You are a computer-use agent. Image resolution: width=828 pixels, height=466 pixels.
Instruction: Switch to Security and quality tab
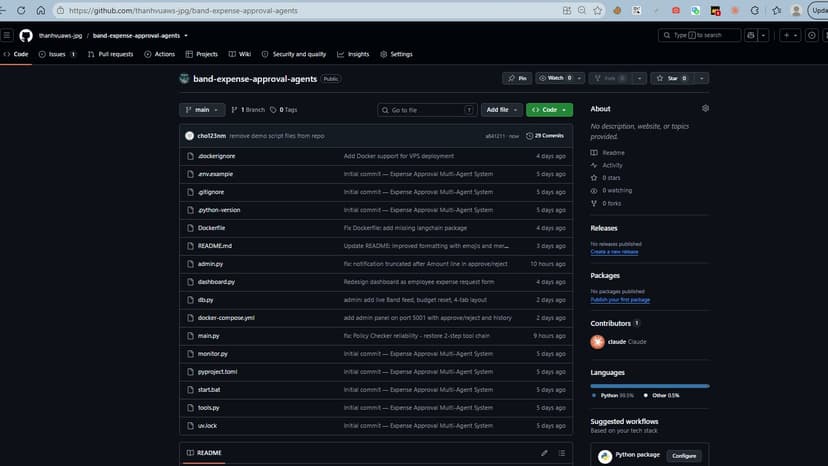(294, 54)
